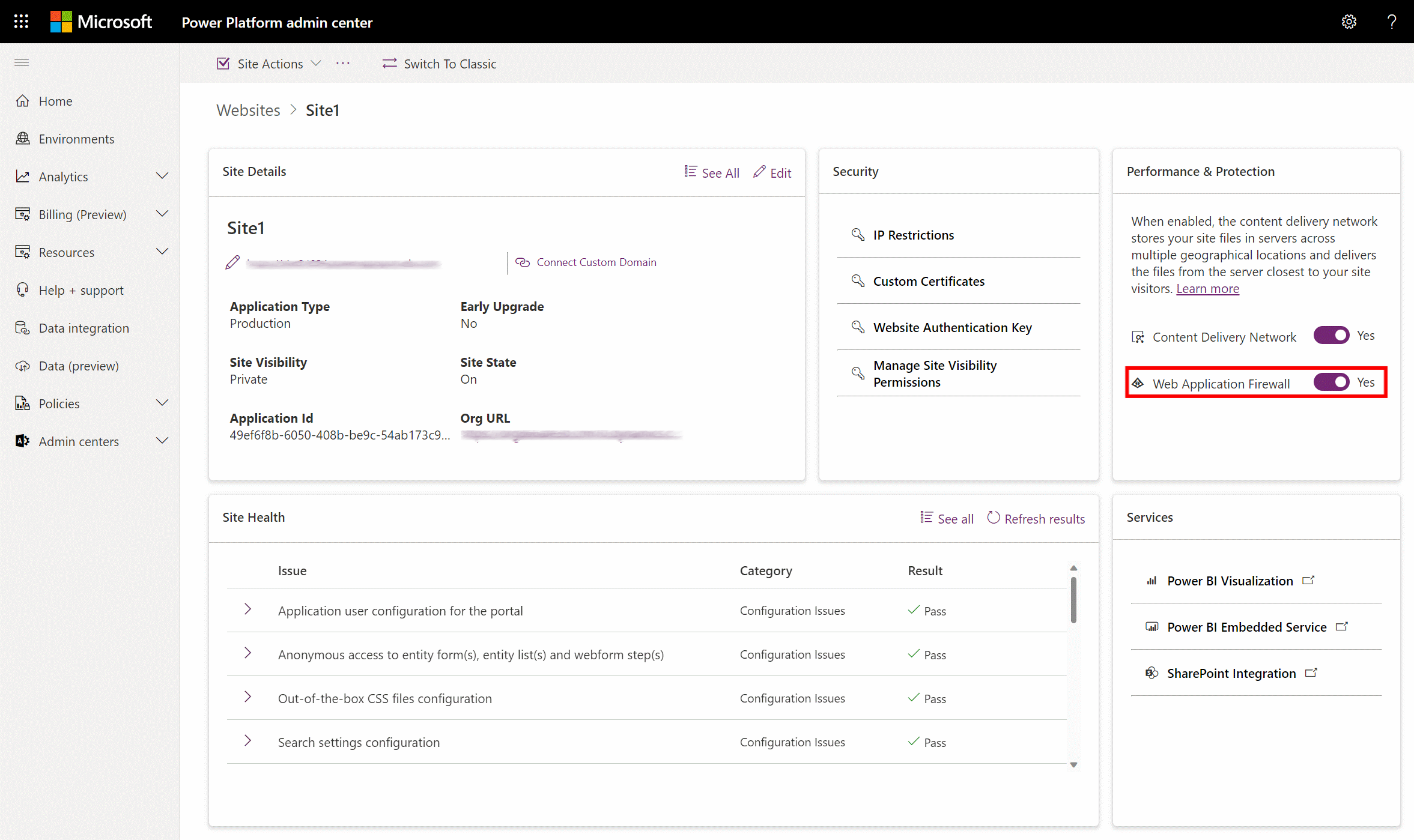Viewport: 1414px width, 840px height.
Task: Expand the Search settings configuration issue
Action: 247,742
